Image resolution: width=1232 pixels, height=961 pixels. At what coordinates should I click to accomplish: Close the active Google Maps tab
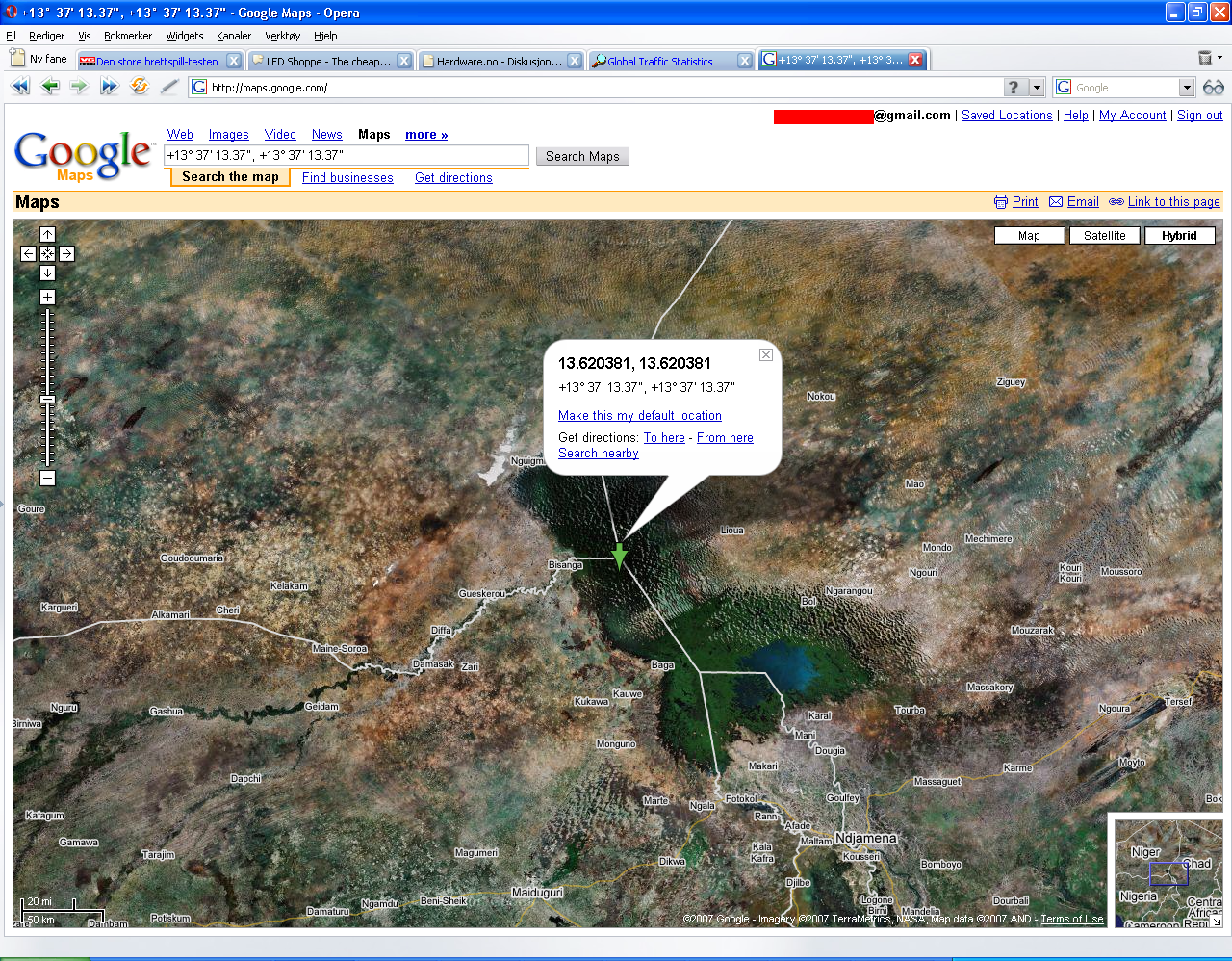pyautogui.click(x=915, y=60)
